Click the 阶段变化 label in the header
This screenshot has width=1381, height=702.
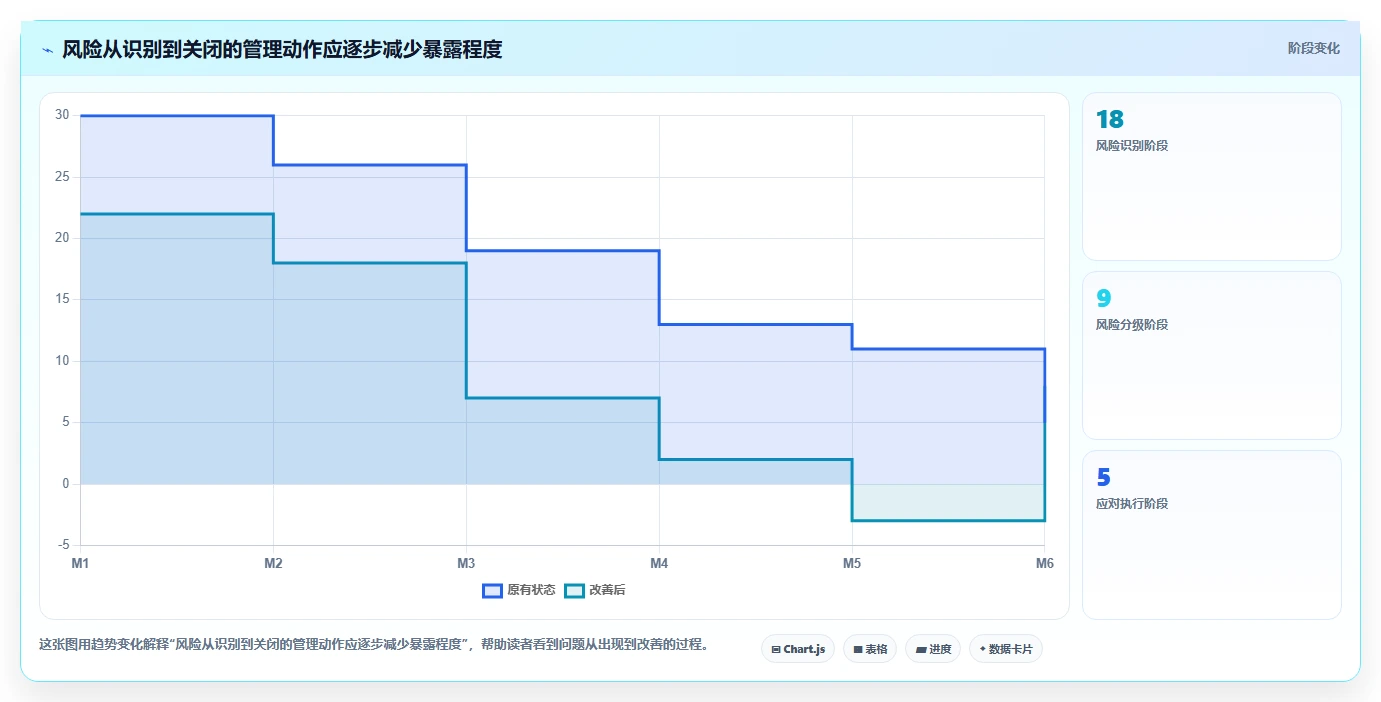[1313, 48]
